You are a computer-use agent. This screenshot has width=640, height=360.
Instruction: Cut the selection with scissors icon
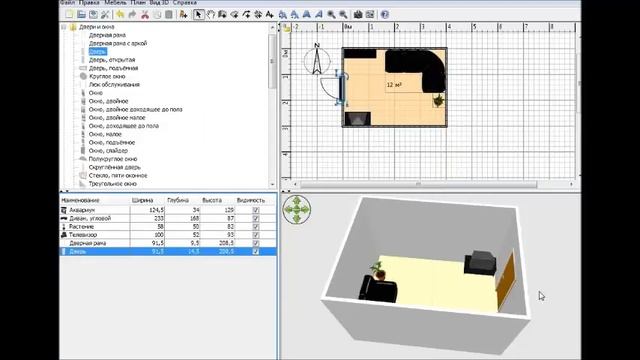[144, 15]
